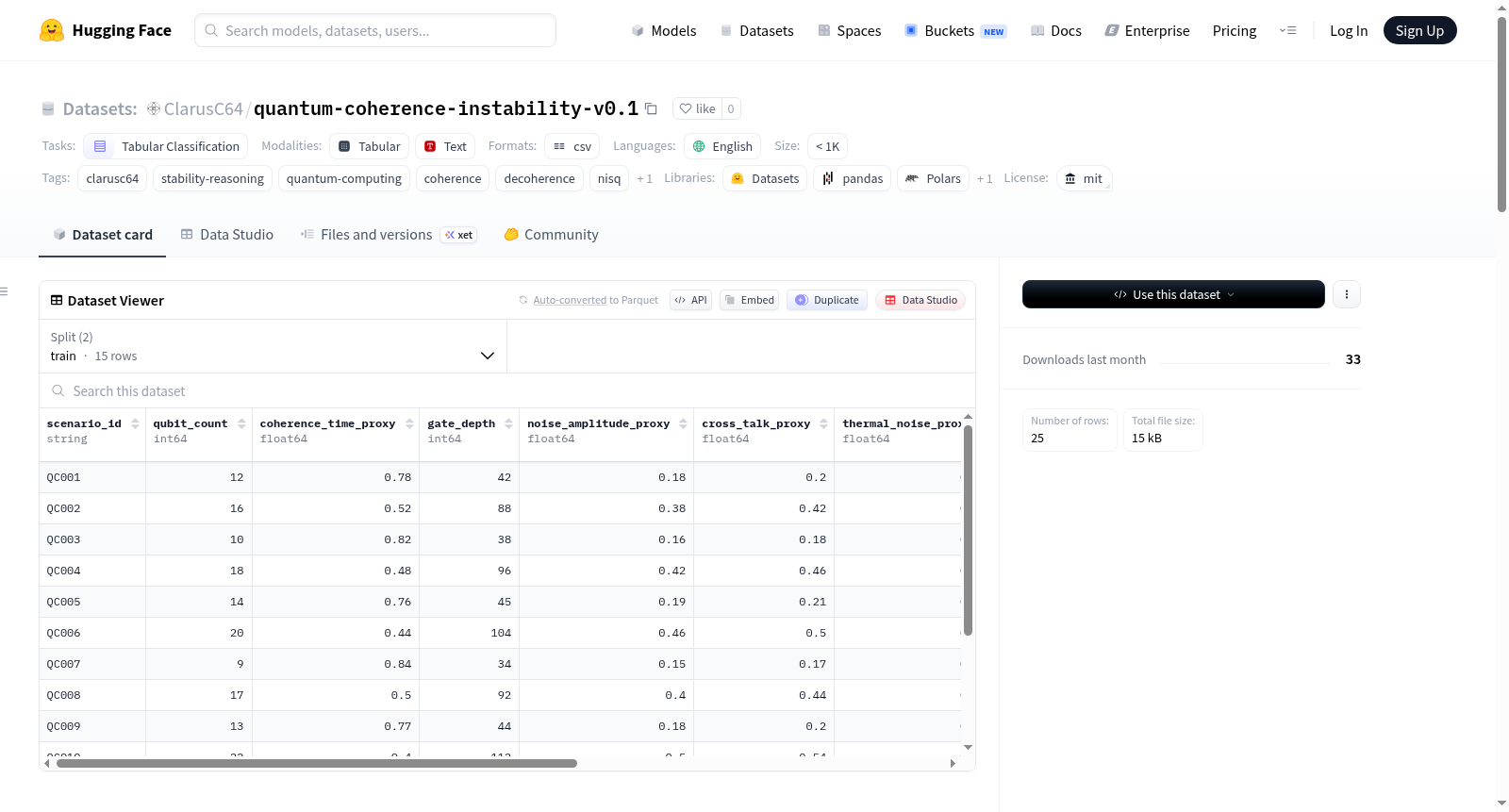Expand the additional navigation menu icon
This screenshot has height=812, width=1509.
click(x=1287, y=30)
